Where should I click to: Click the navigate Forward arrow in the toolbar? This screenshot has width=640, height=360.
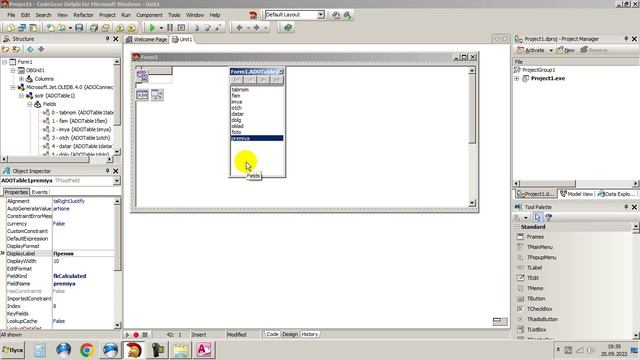(256, 28)
